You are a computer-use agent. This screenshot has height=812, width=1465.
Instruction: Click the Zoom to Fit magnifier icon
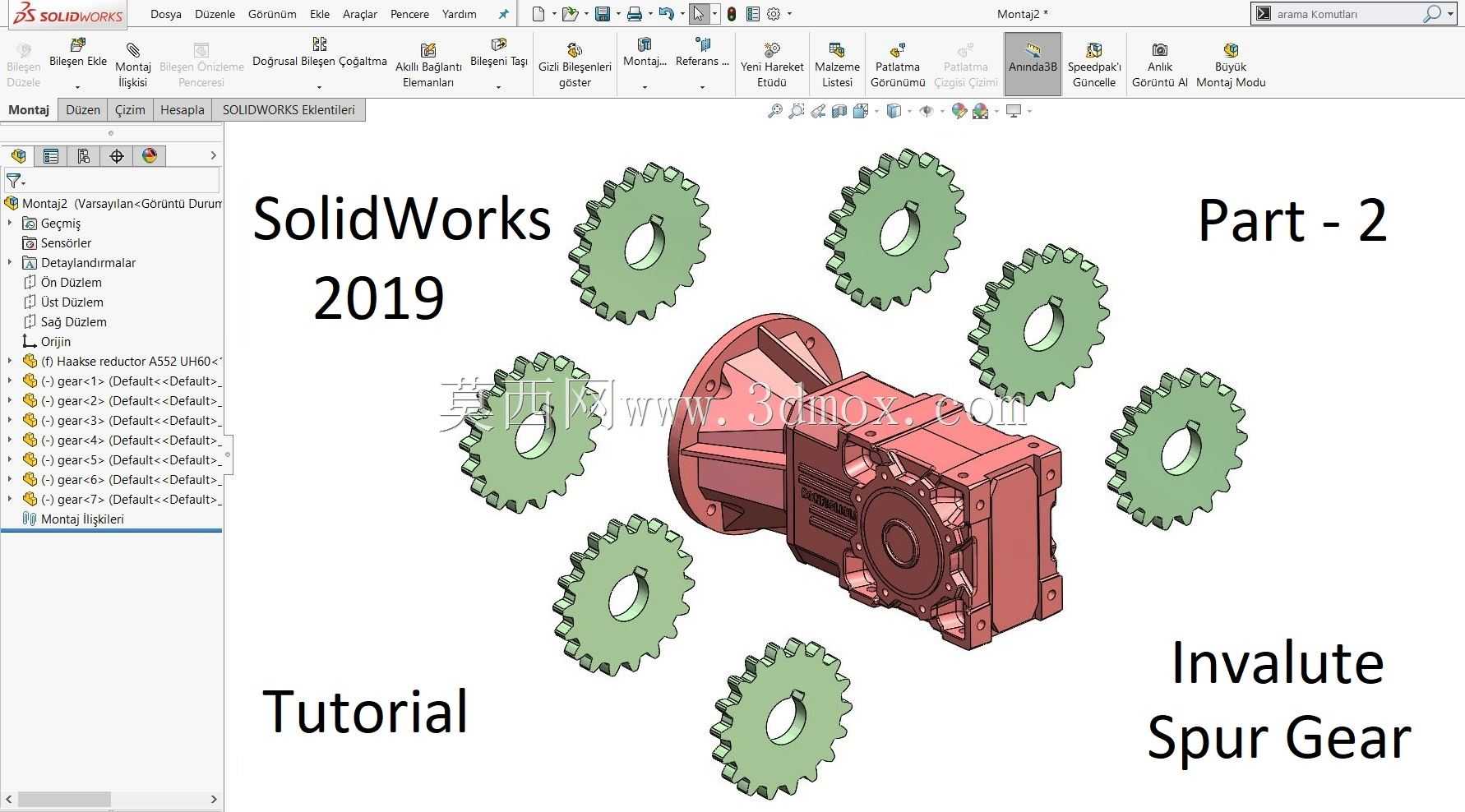click(x=774, y=111)
